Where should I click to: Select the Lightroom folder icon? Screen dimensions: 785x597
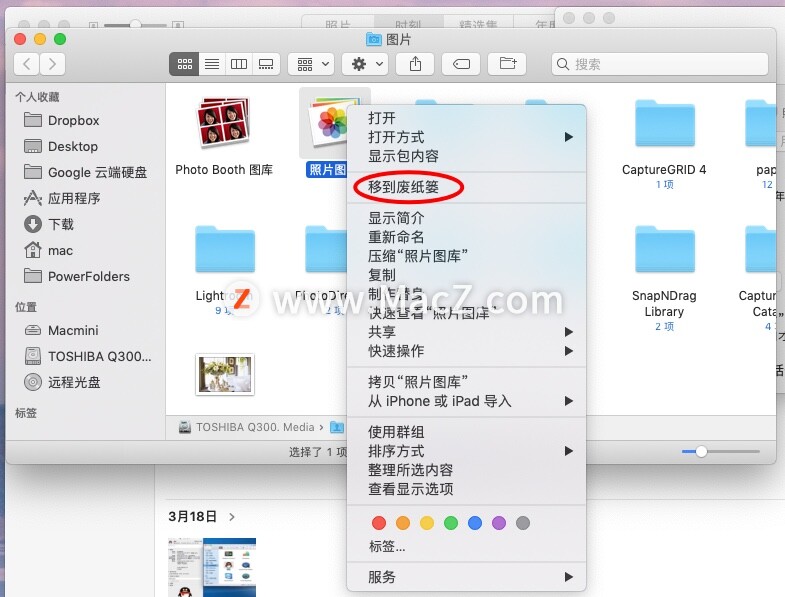(x=225, y=249)
